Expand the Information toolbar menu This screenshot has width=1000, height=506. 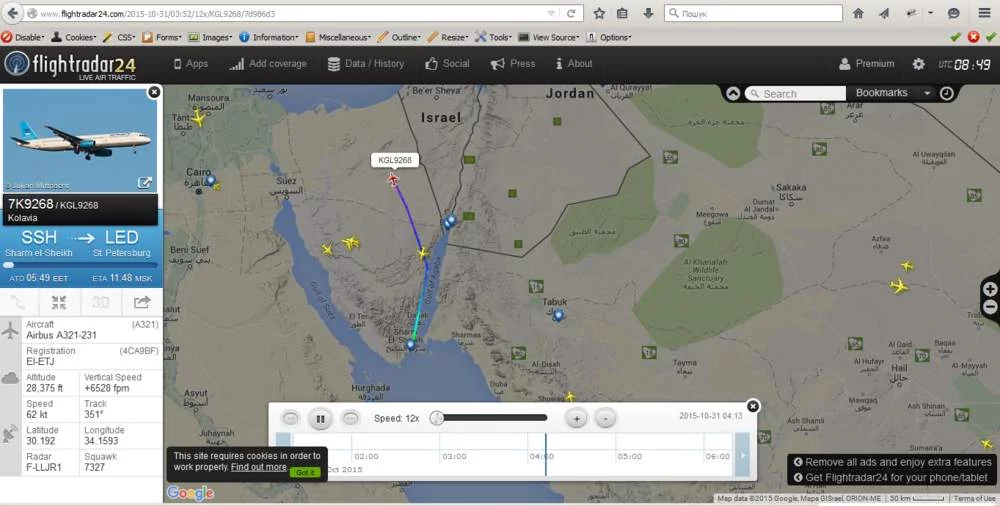pos(268,38)
